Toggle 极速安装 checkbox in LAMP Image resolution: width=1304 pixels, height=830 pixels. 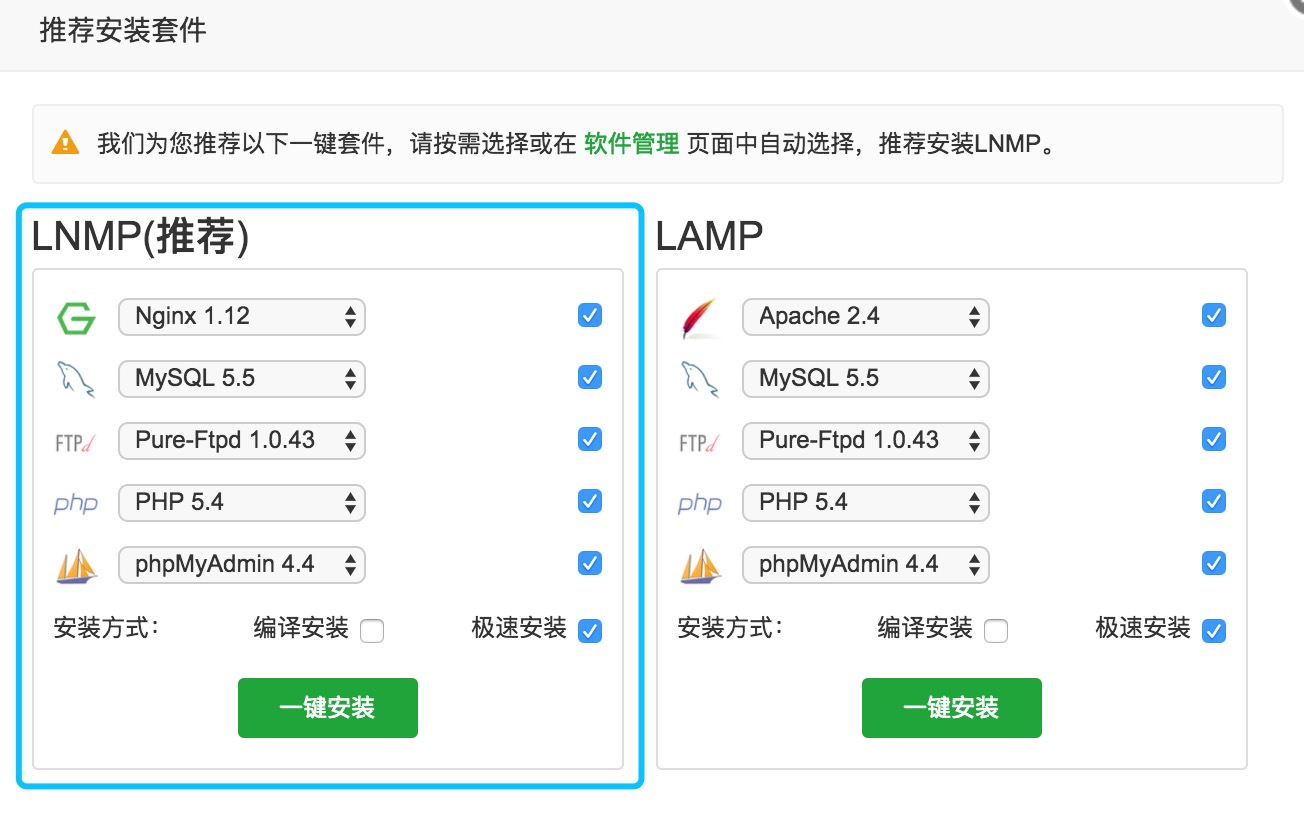(1214, 631)
